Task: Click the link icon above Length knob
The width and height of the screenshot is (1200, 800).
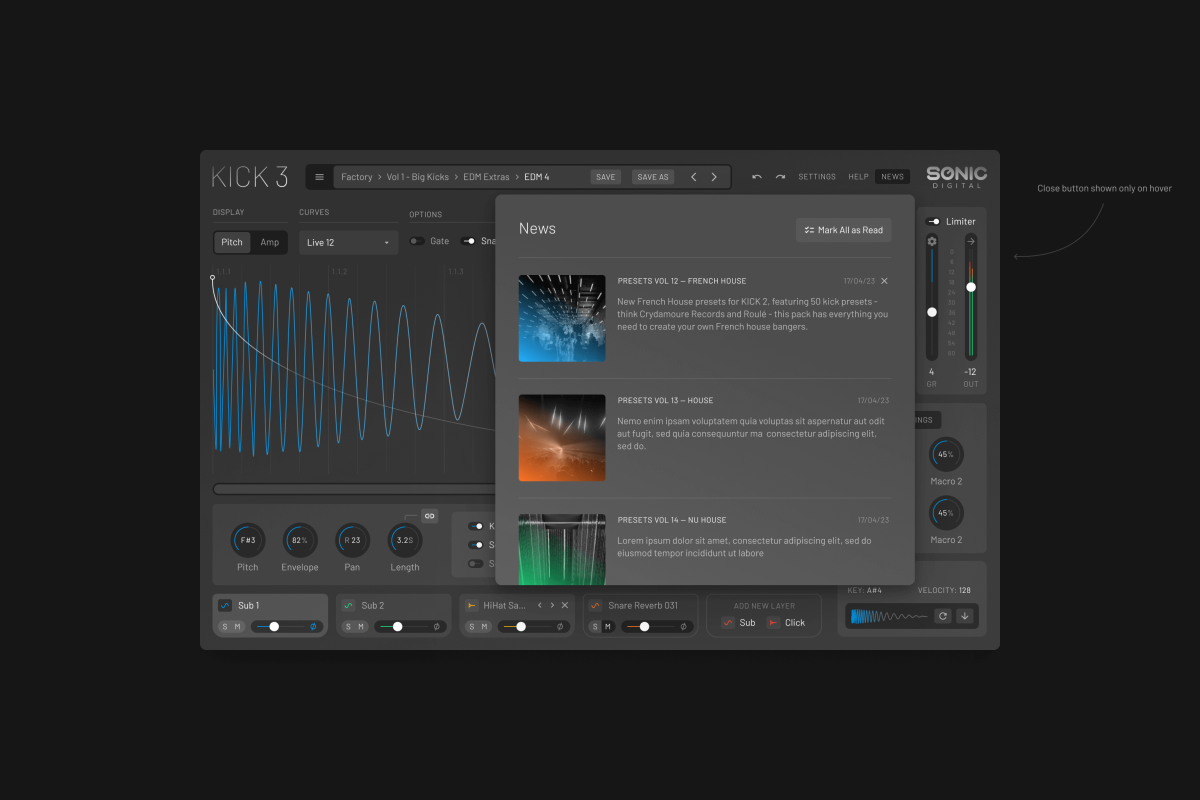Action: click(429, 516)
